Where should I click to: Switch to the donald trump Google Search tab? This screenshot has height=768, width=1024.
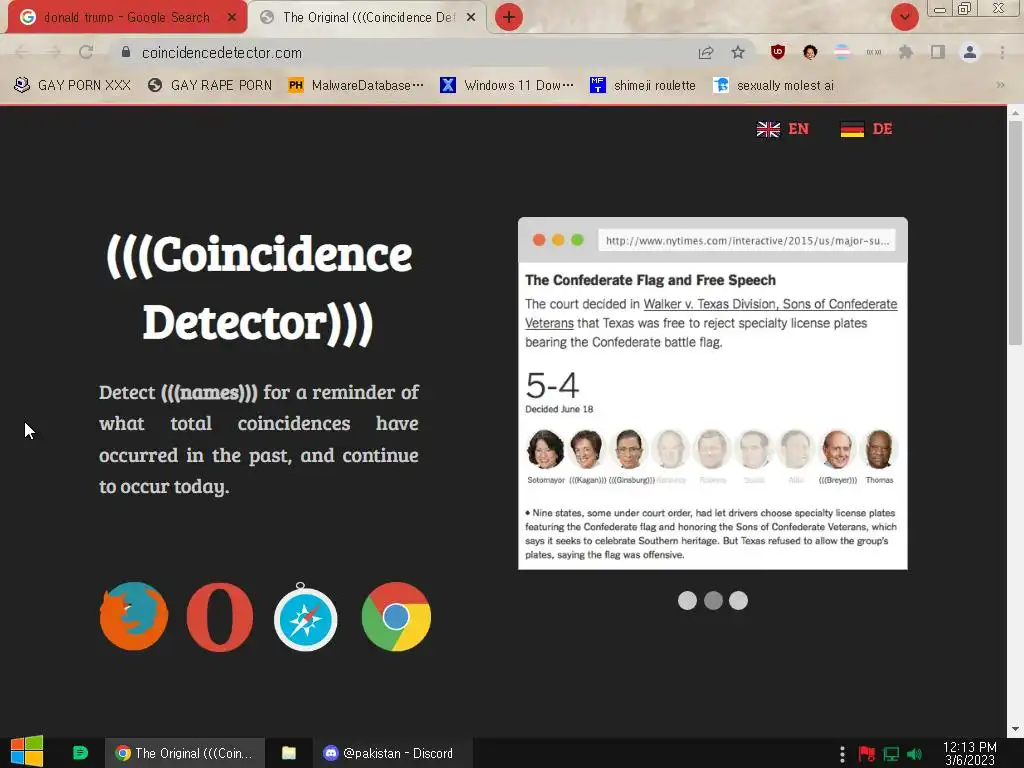[127, 17]
